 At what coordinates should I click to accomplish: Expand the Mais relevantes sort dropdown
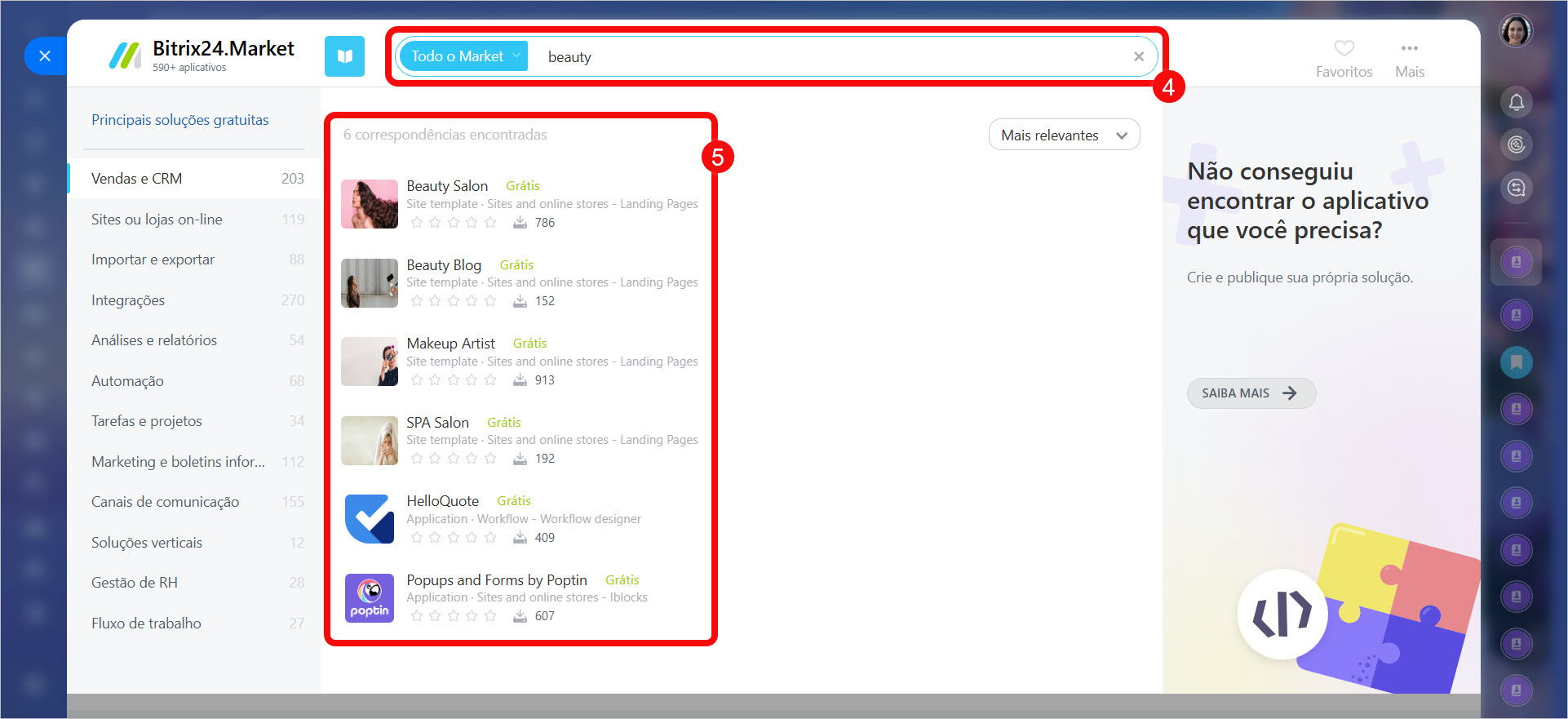(1064, 135)
